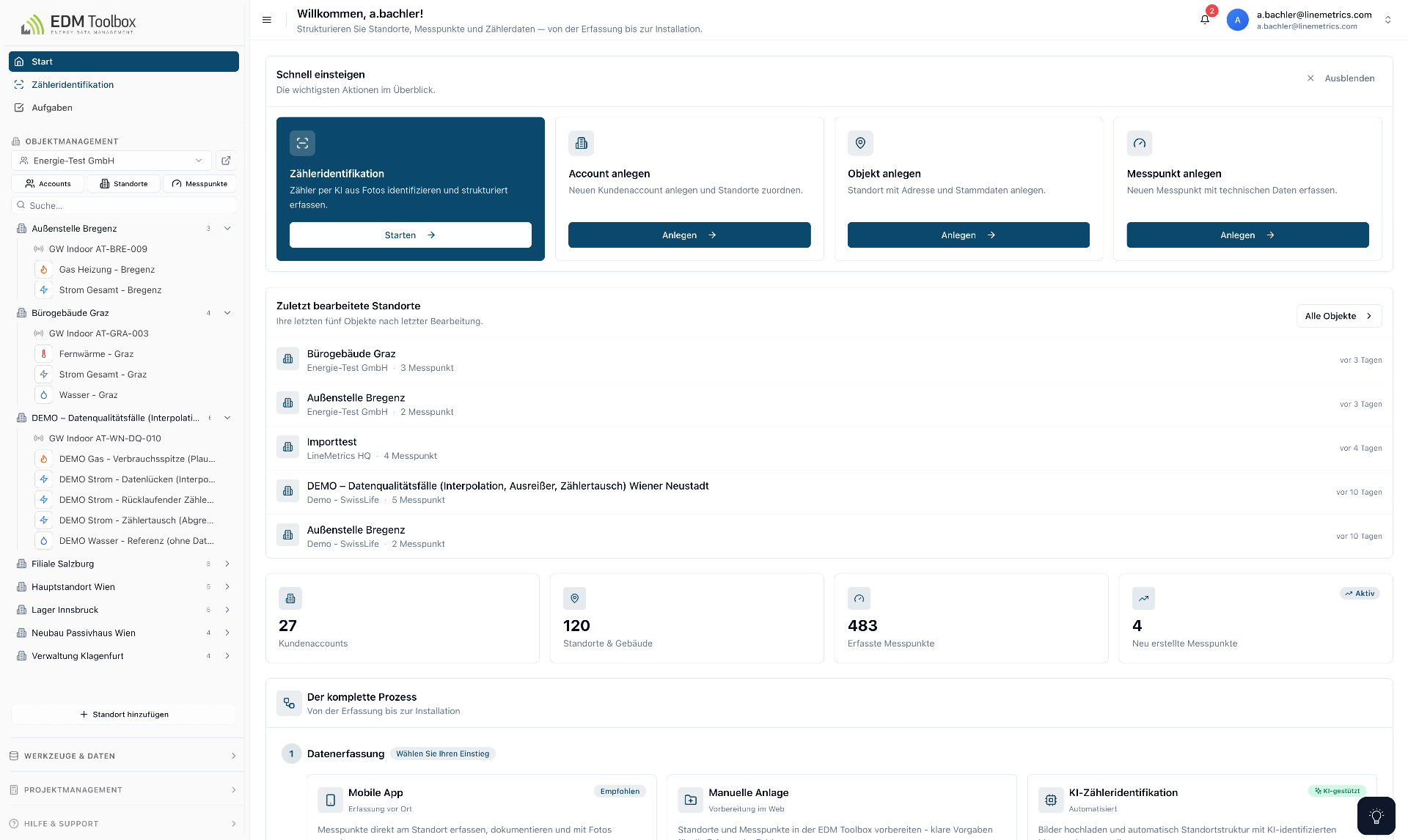Open the notifications bell icon
This screenshot has width=1408, height=840.
(x=1205, y=20)
